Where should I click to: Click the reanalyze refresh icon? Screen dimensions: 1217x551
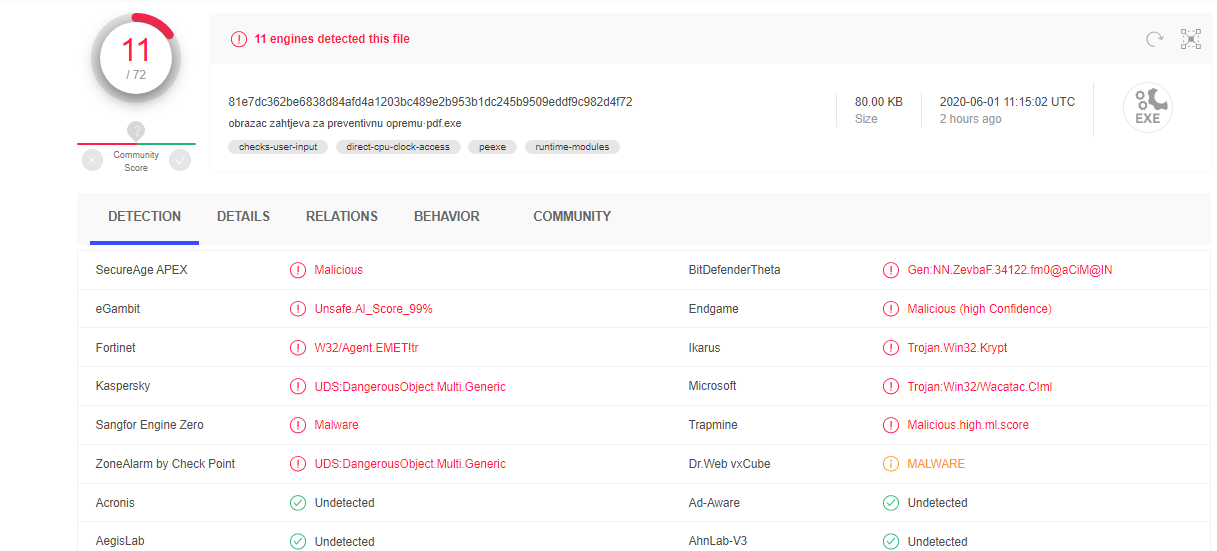(x=1154, y=39)
